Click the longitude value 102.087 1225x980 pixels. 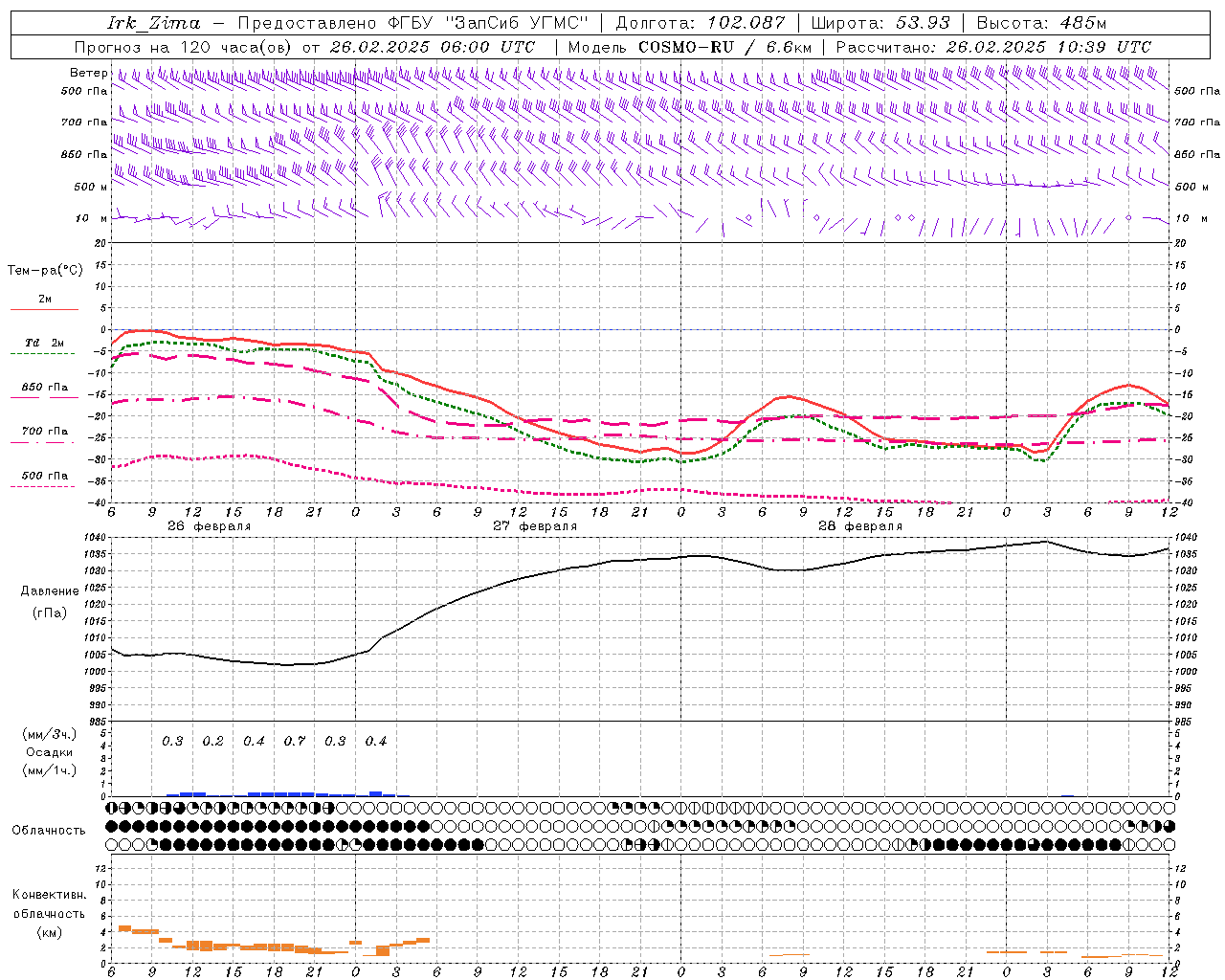click(746, 23)
